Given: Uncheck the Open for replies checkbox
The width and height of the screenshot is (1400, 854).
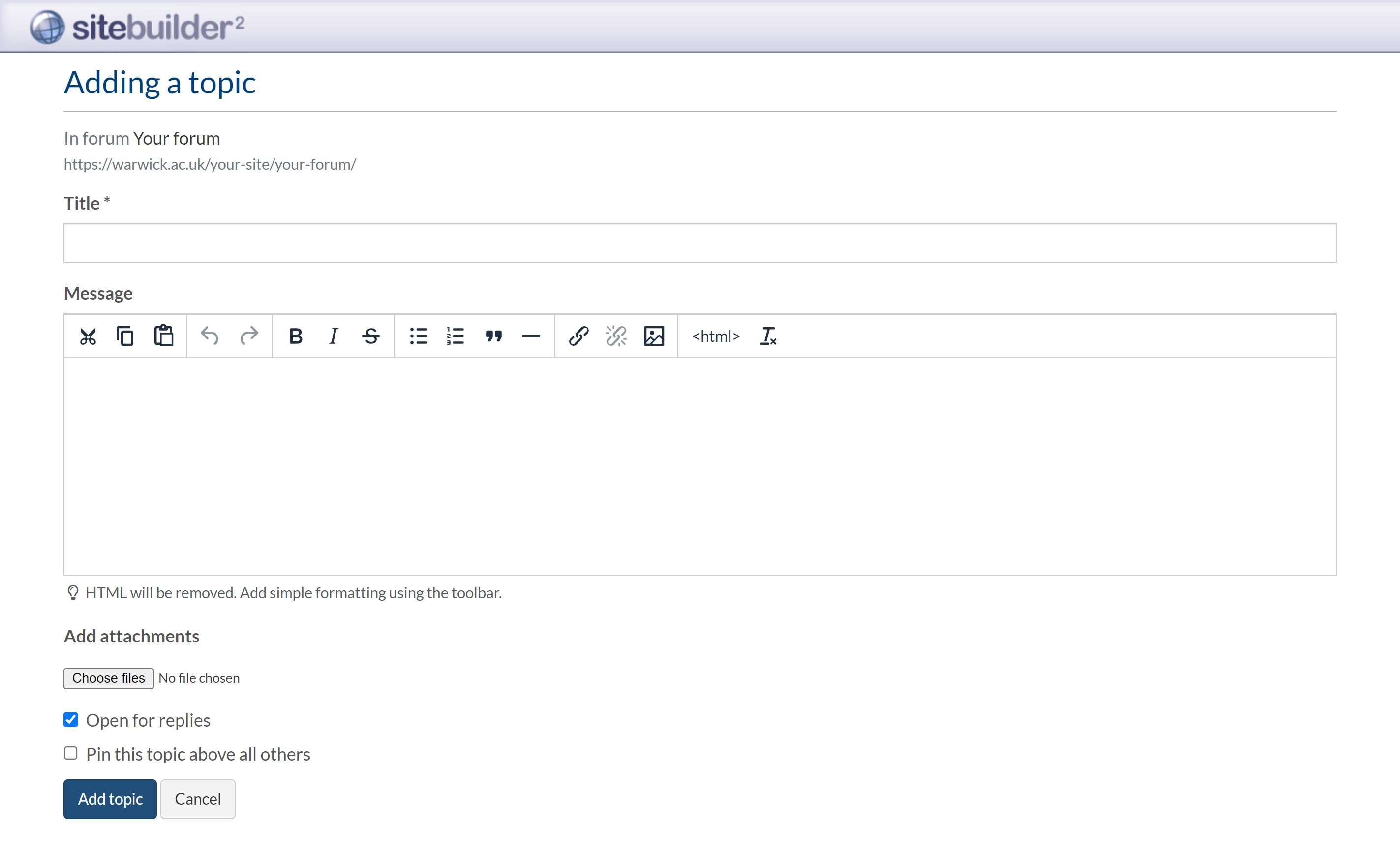Looking at the screenshot, I should coord(70,720).
